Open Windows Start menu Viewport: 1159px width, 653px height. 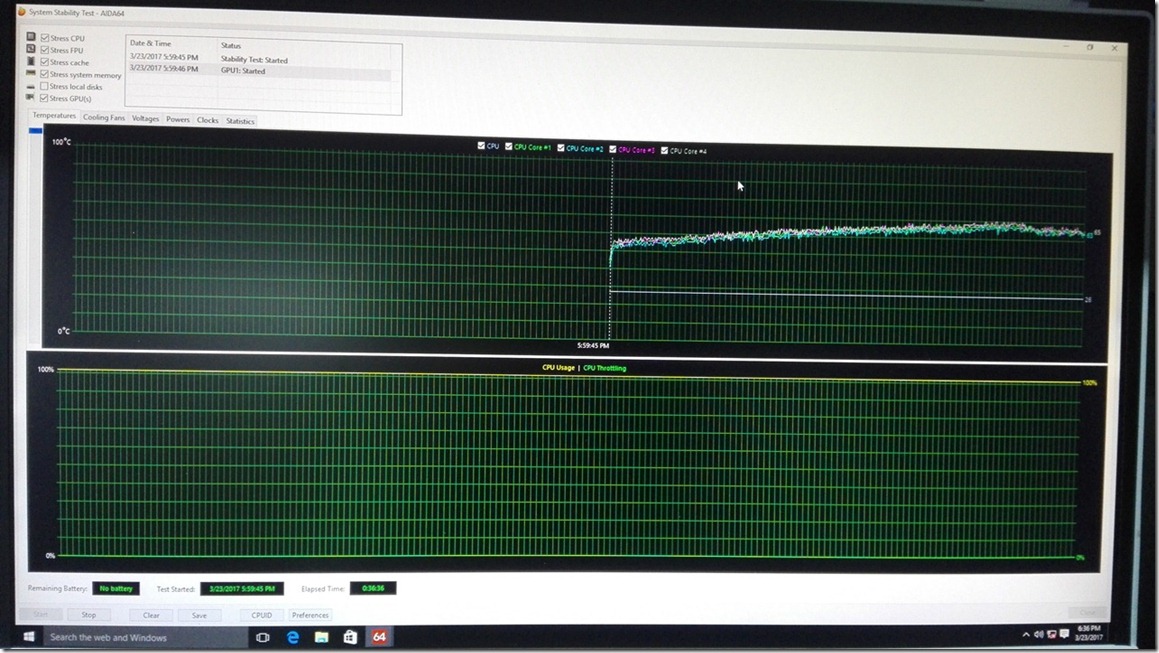29,637
